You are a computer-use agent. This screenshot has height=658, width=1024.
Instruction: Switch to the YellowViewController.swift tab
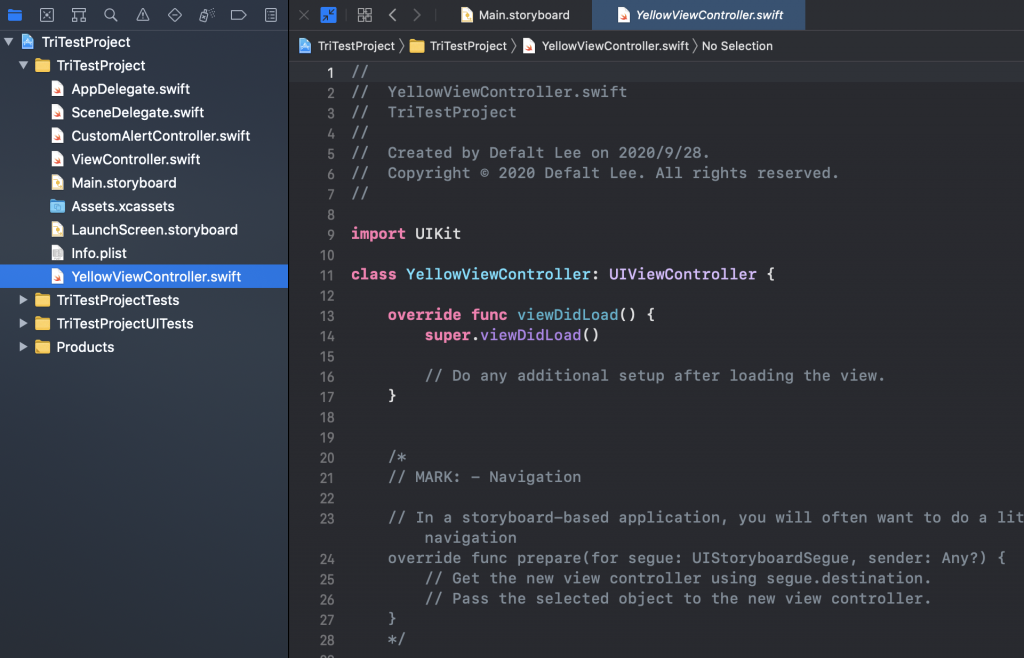(x=699, y=14)
